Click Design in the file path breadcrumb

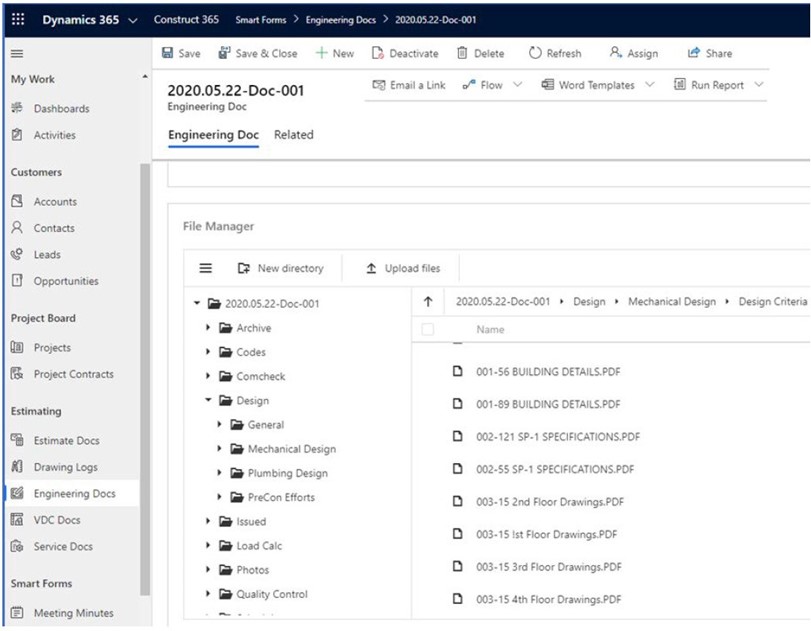point(589,302)
